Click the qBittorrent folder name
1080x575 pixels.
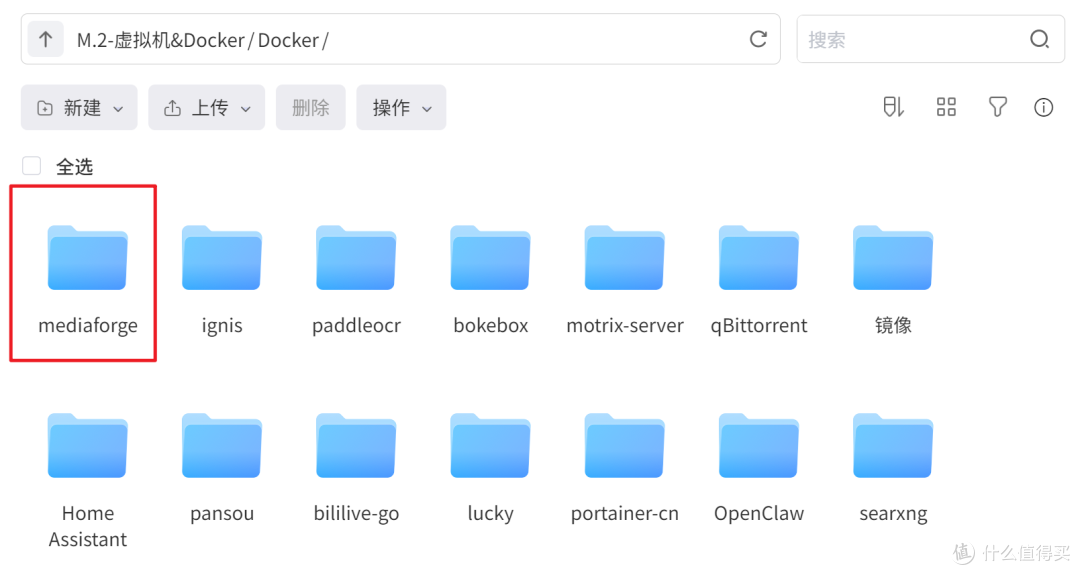759,325
